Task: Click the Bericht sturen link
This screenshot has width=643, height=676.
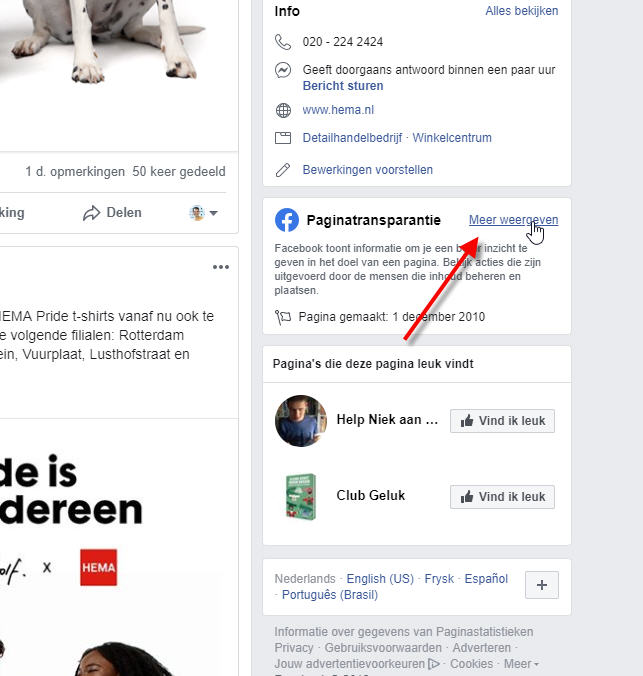Action: click(343, 86)
